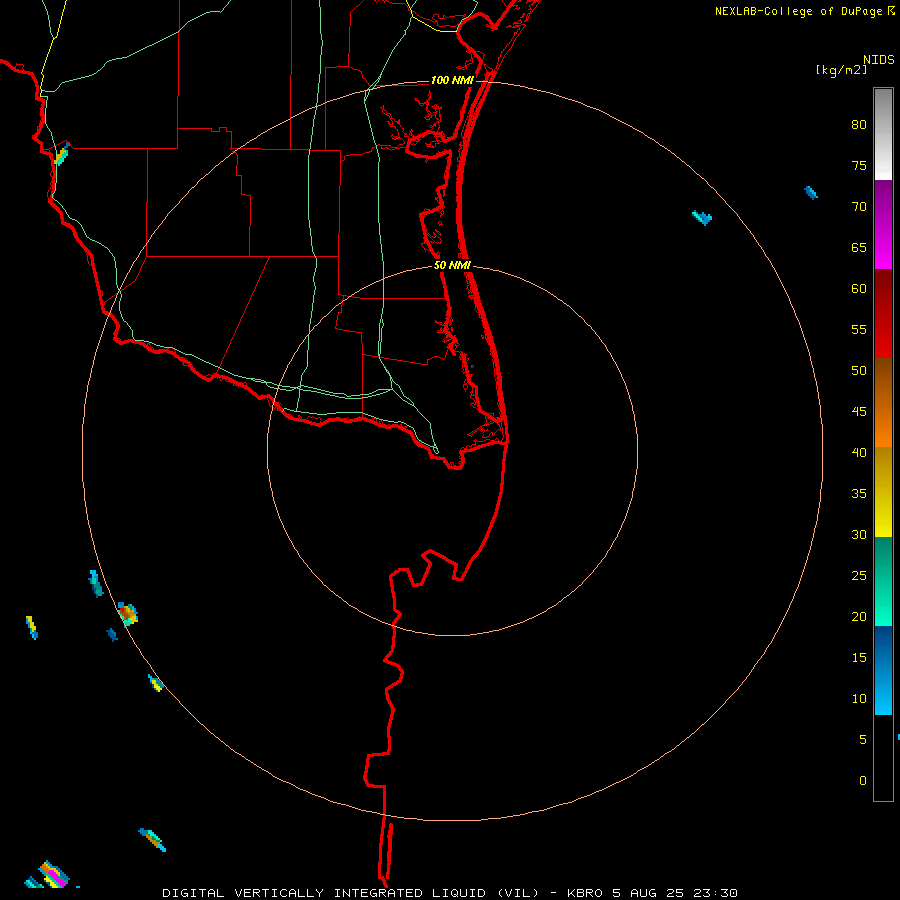Click the 60 value on VIL scale
This screenshot has width=900, height=900.
(x=859, y=289)
